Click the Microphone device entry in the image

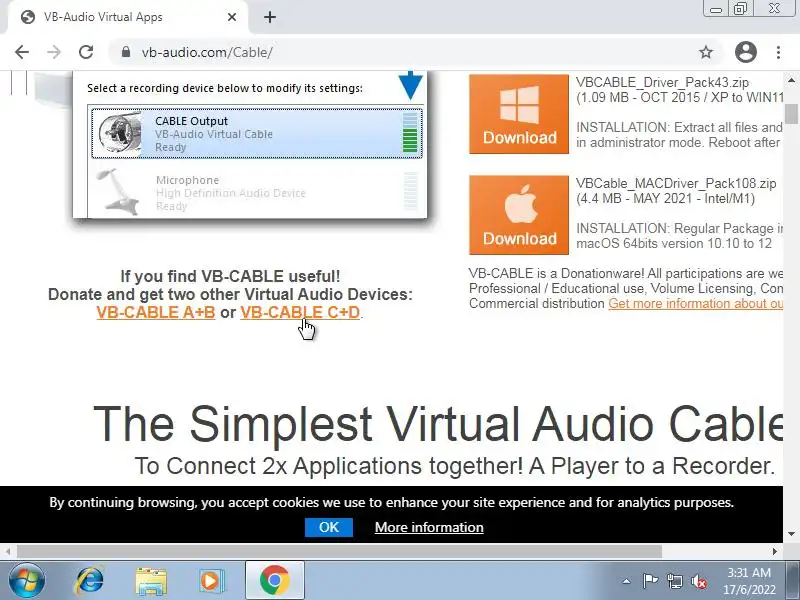pos(257,192)
